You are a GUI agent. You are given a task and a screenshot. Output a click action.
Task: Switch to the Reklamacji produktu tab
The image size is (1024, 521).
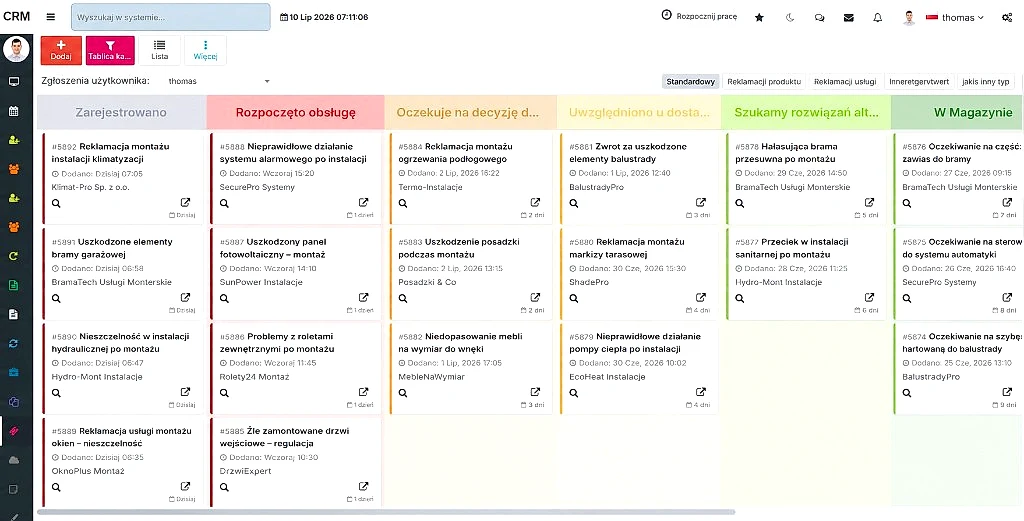coord(763,82)
